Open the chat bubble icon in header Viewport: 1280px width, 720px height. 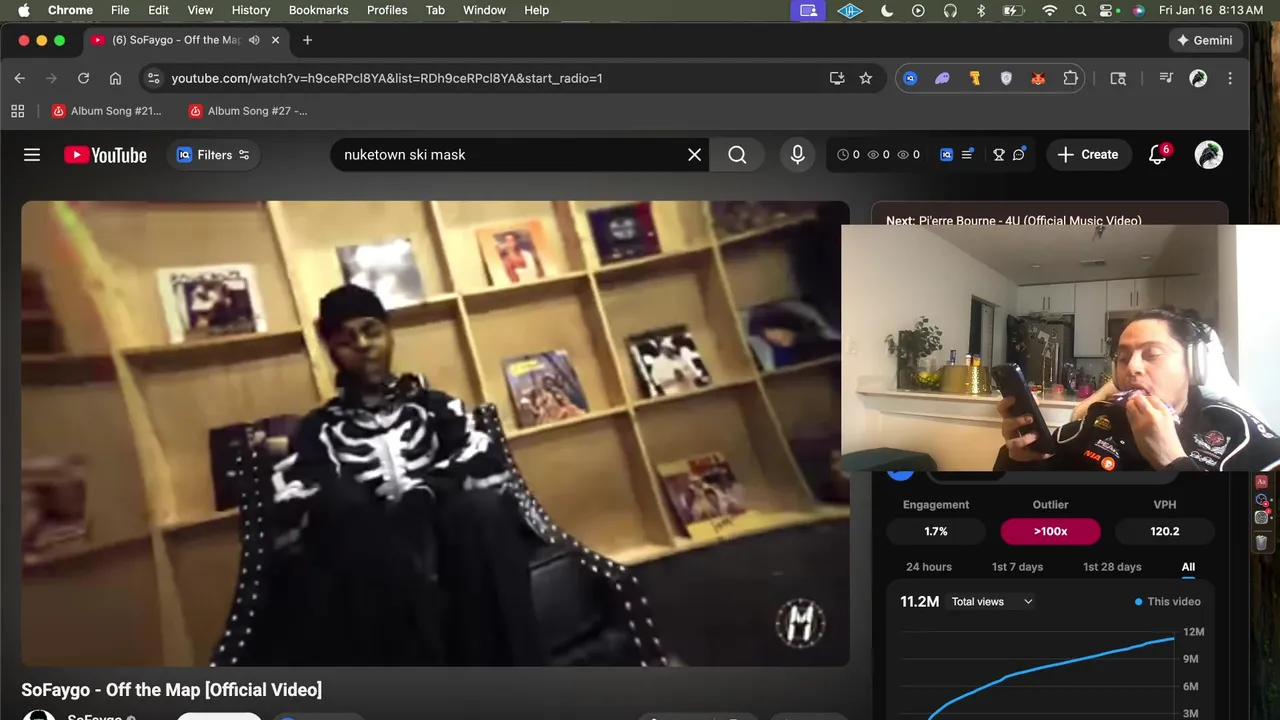[x=1019, y=155]
